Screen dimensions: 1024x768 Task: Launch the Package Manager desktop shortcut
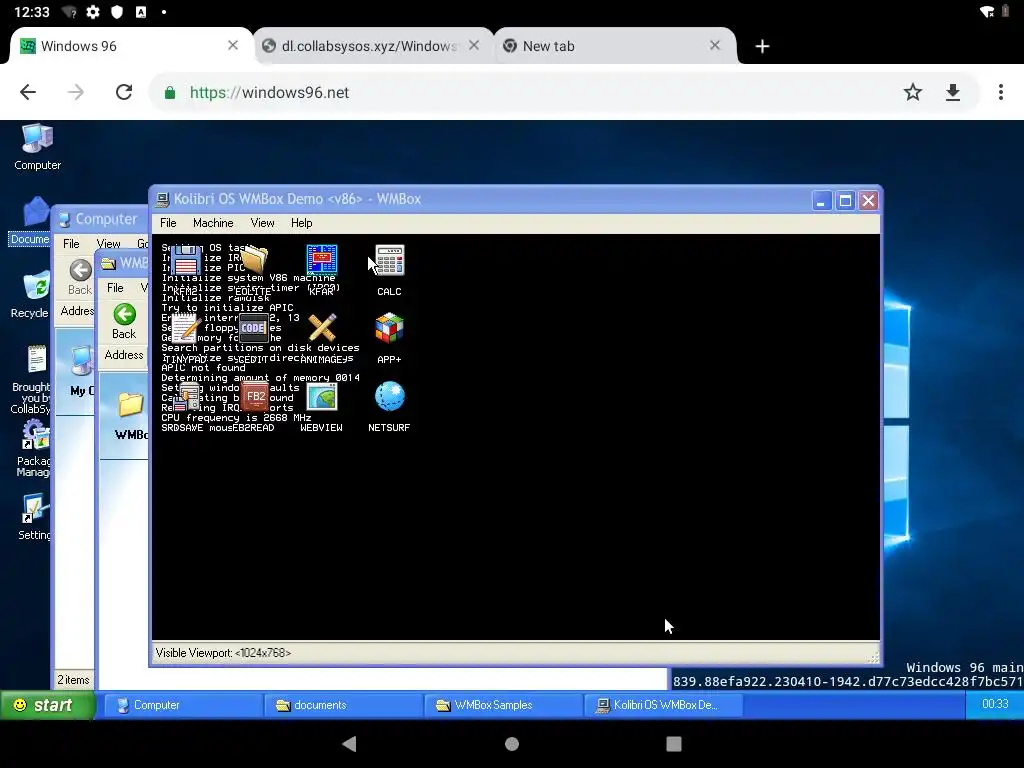(x=33, y=449)
